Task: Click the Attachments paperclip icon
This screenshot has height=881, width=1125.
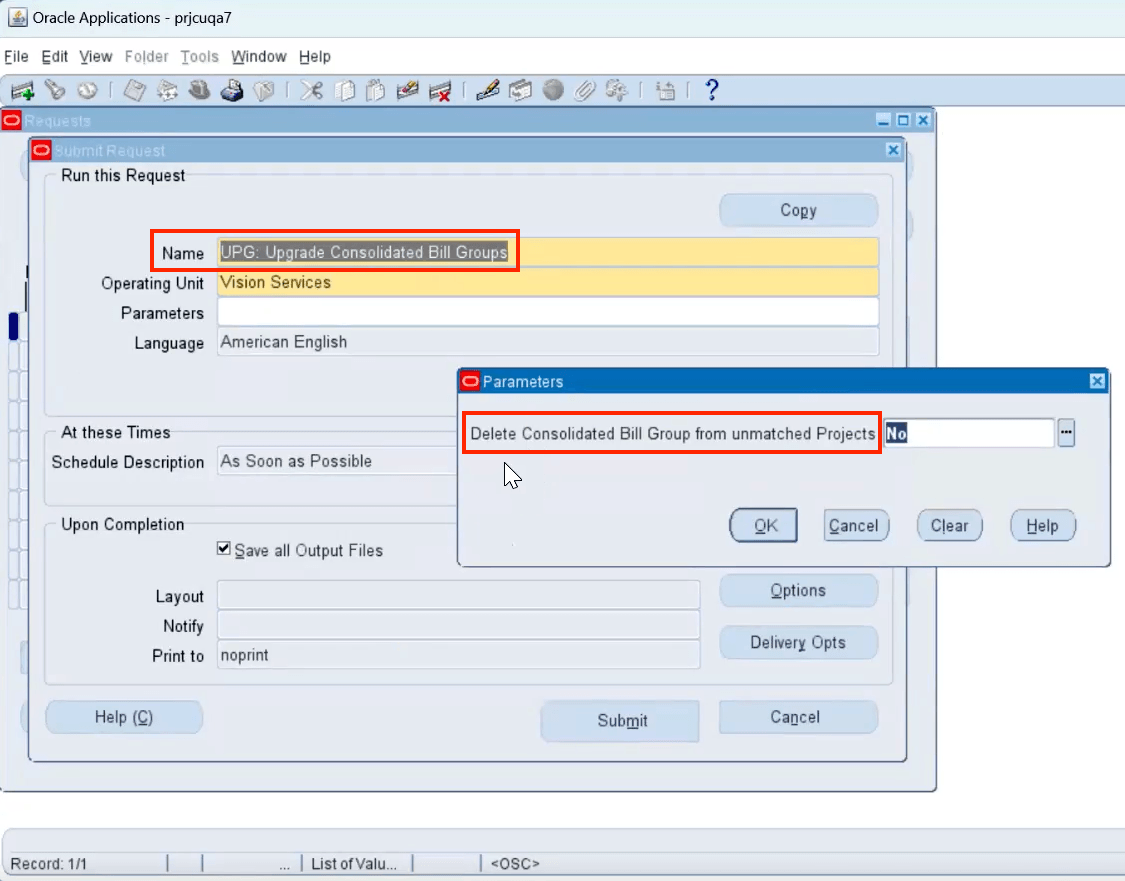Action: (x=585, y=90)
